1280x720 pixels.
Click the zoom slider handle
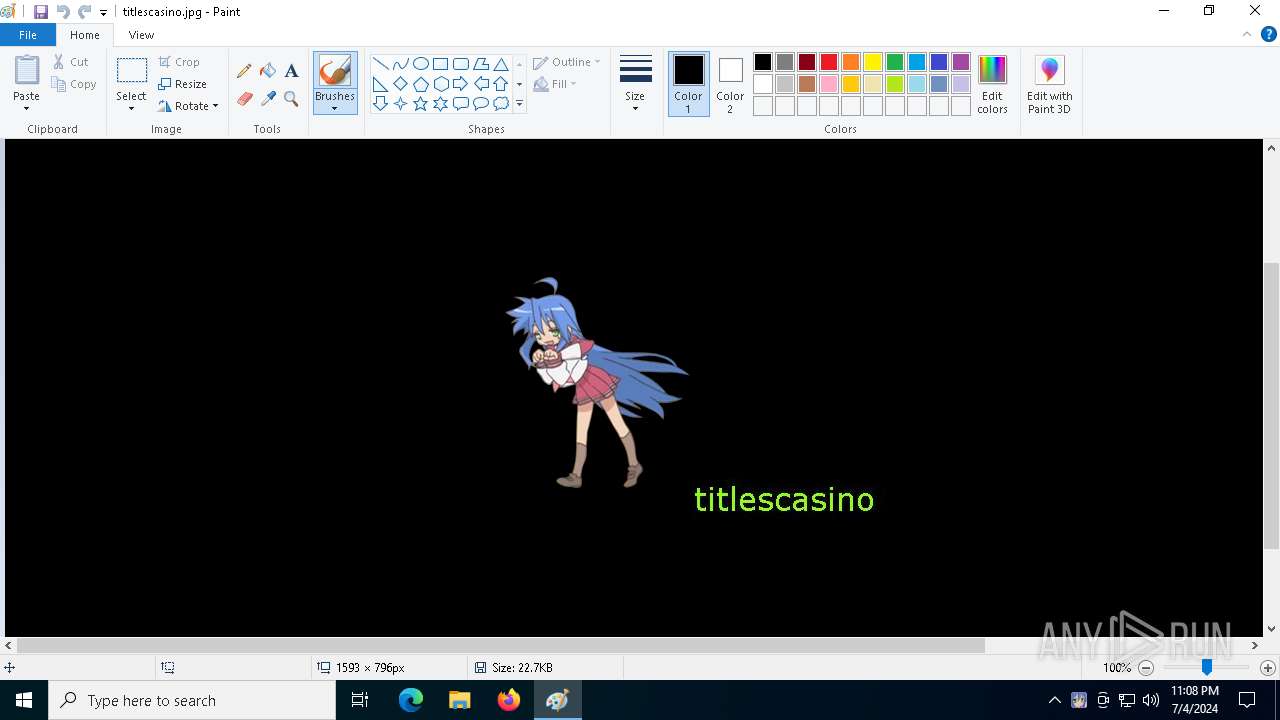pyautogui.click(x=1207, y=667)
